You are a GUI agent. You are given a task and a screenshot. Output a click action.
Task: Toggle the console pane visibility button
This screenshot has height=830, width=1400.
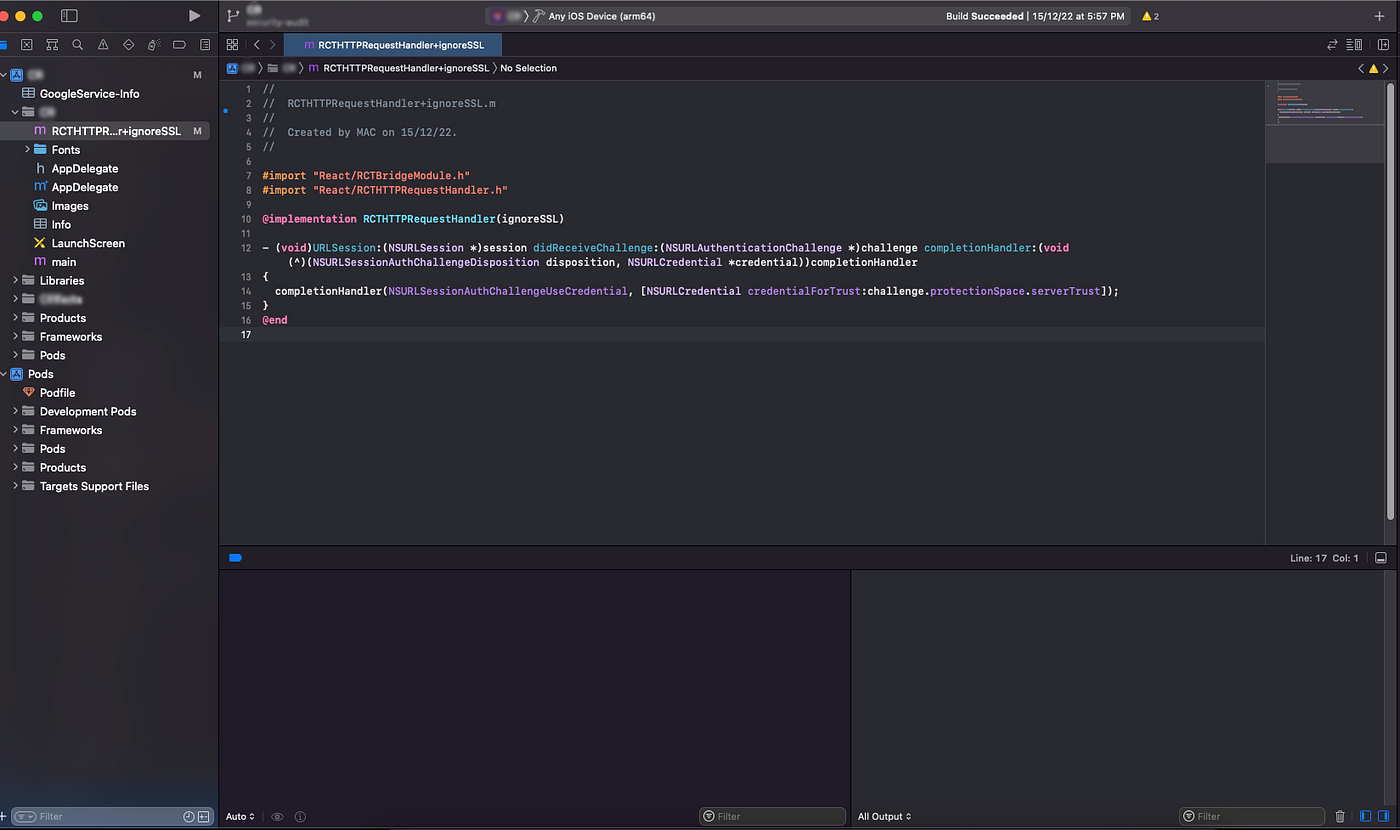point(1383,816)
